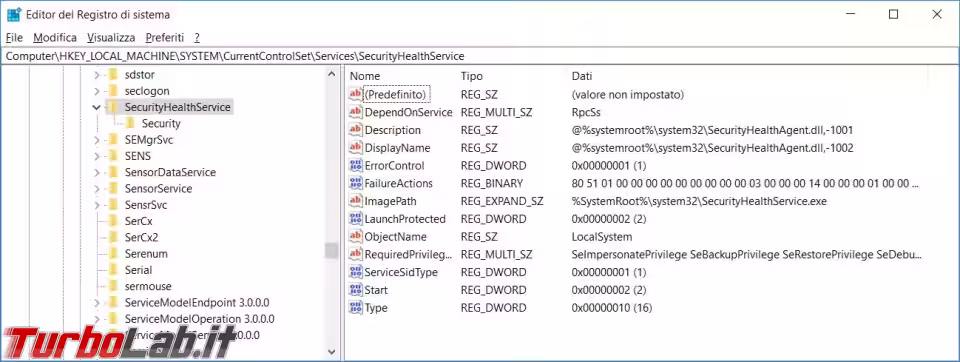Image resolution: width=960 pixels, height=362 pixels.
Task: Click the sermouse folder icon
Action: 113,286
